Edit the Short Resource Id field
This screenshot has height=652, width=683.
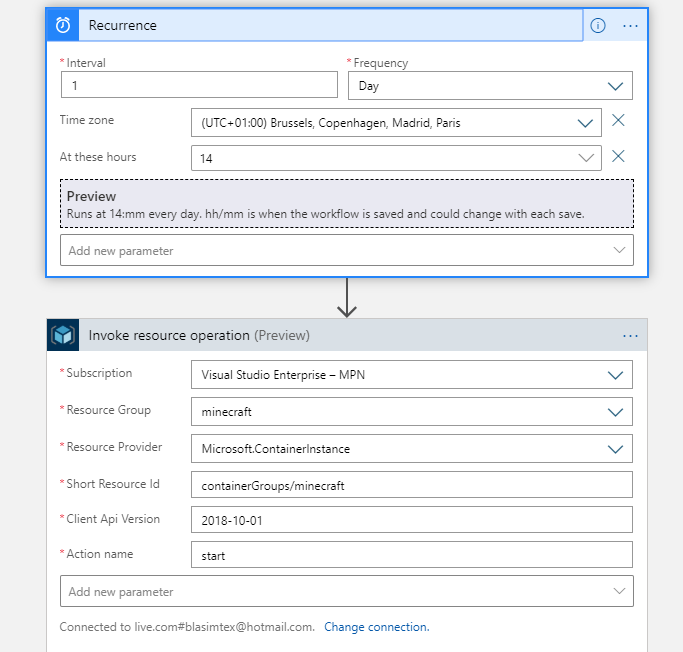click(411, 485)
